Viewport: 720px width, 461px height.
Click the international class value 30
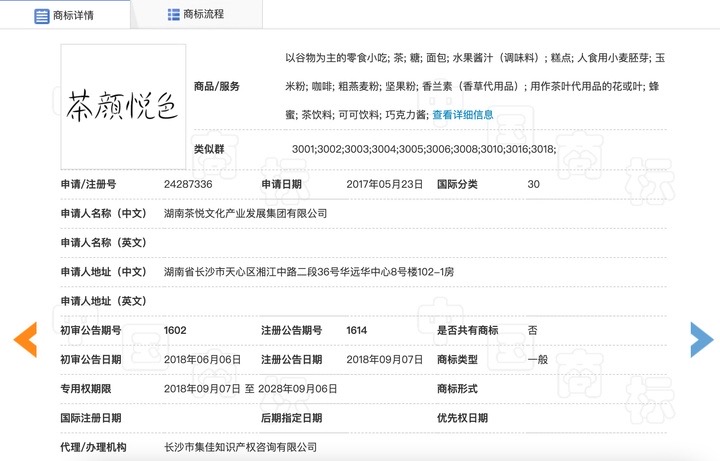[x=533, y=185]
